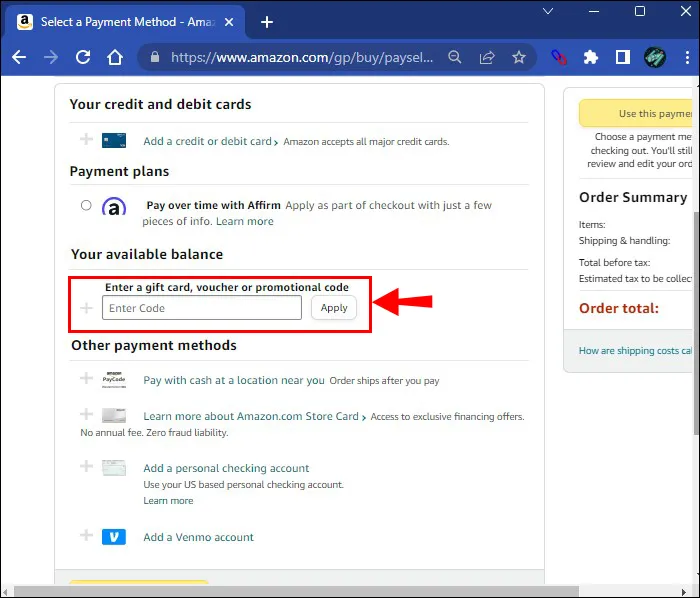
Task: Open Add a personal checking account link
Action: coord(226,468)
